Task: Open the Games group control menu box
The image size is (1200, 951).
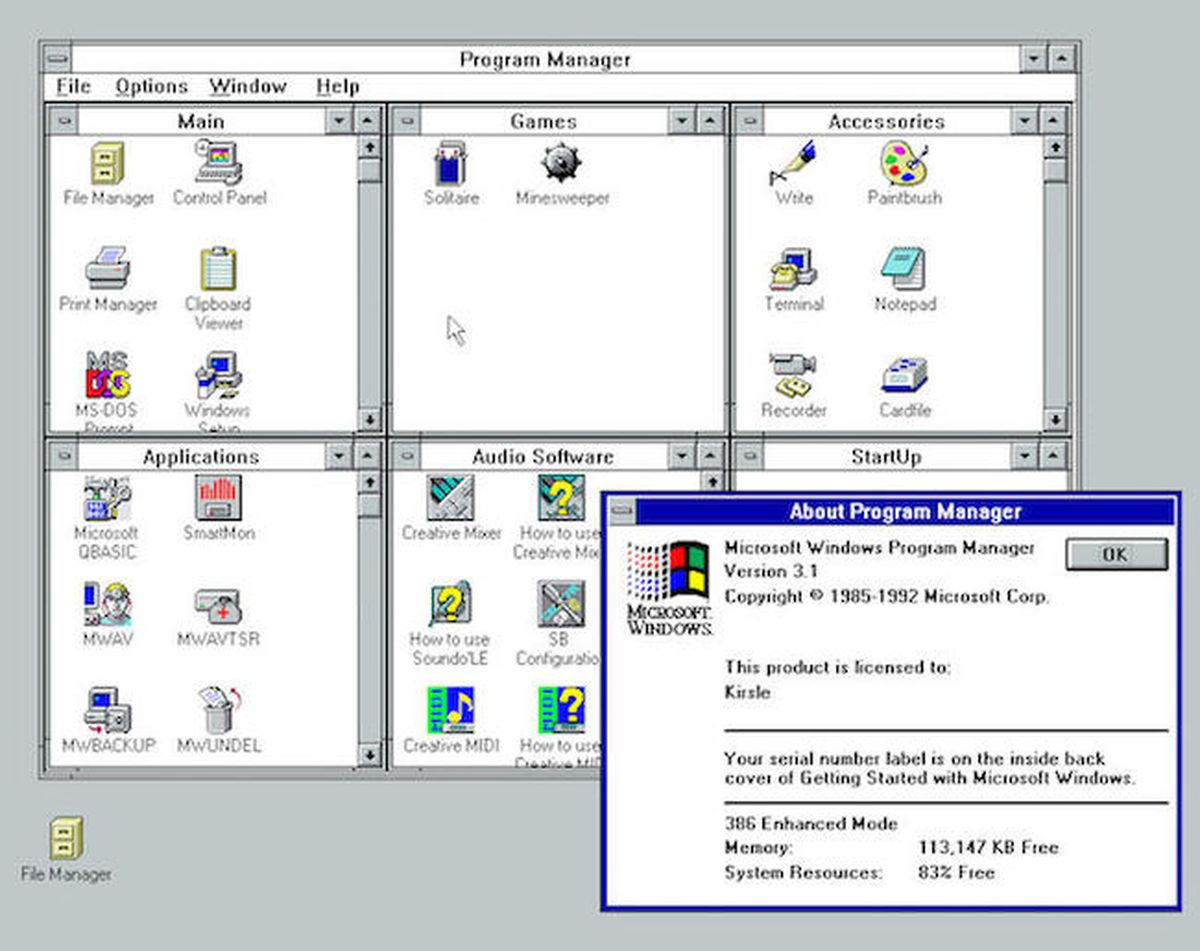Action: pos(409,120)
